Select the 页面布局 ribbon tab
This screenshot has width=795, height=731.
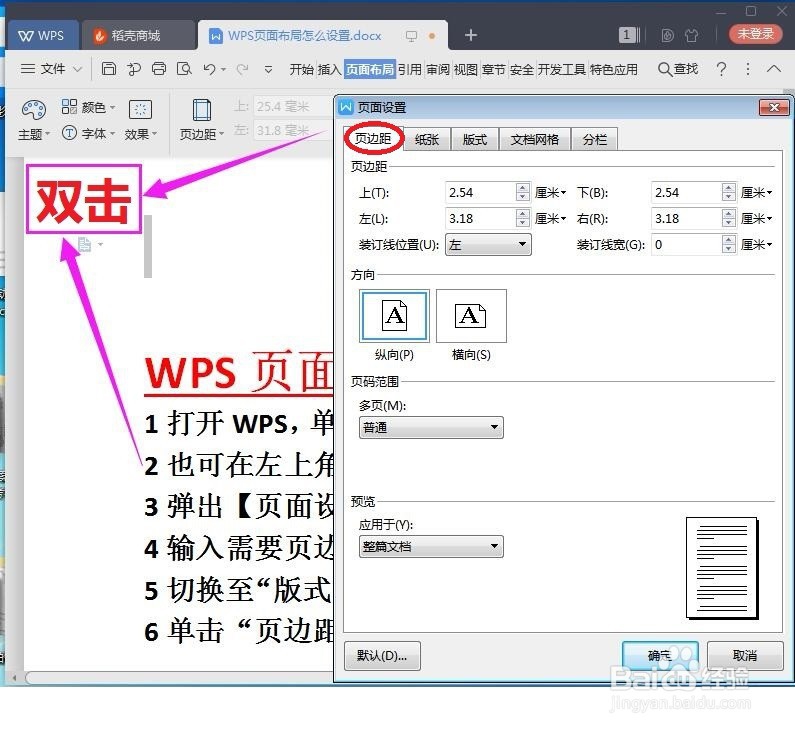point(370,69)
